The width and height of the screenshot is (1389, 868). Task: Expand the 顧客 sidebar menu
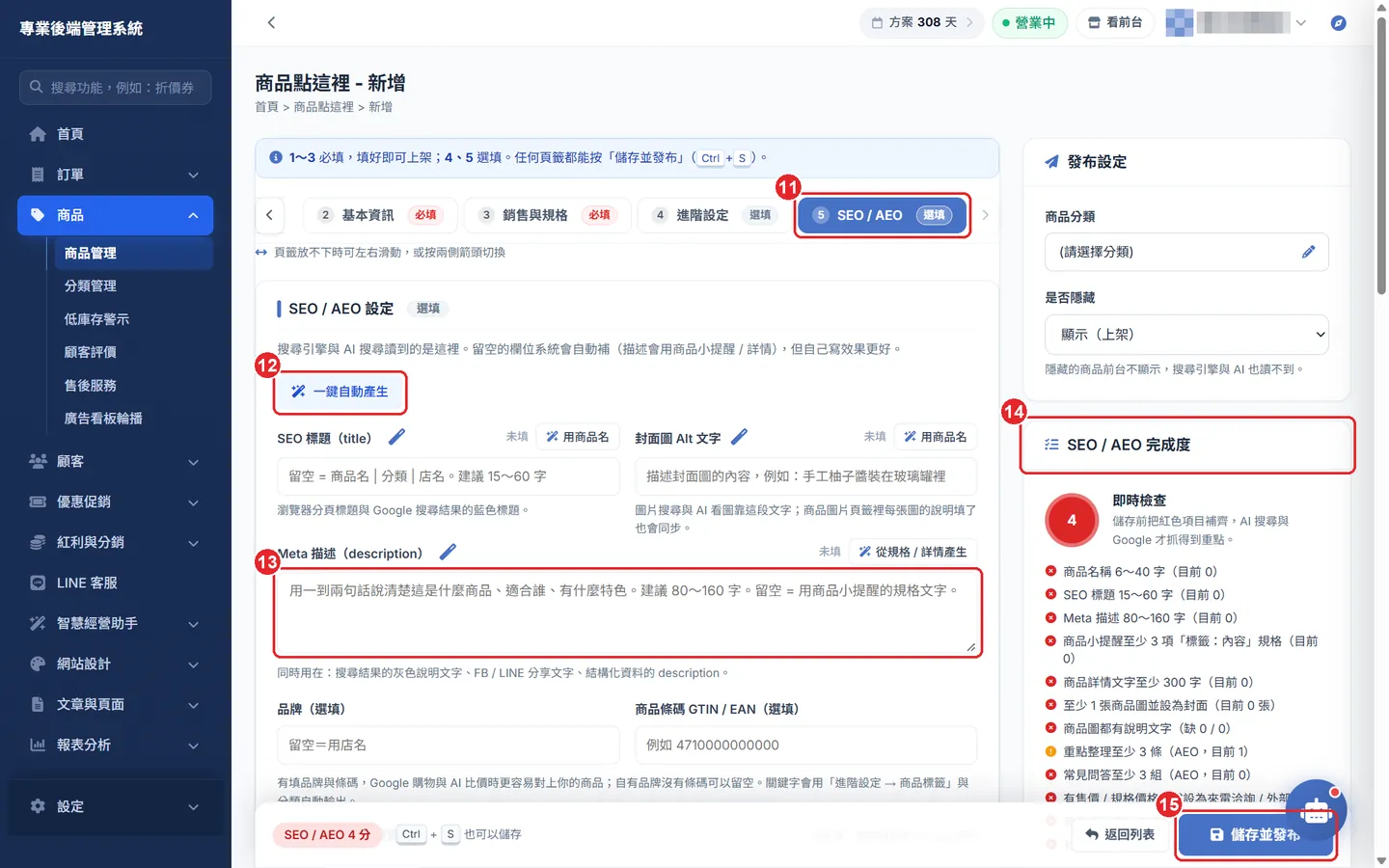tap(116, 461)
